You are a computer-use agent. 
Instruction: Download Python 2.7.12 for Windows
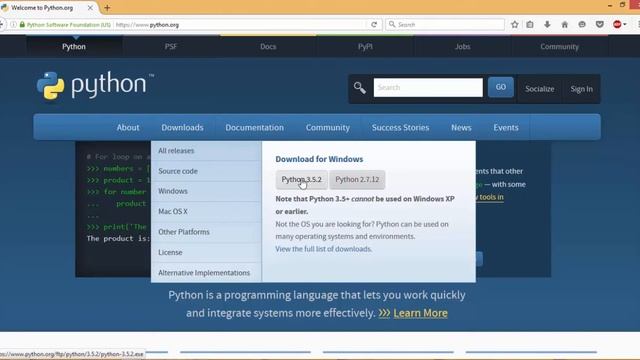pos(357,180)
